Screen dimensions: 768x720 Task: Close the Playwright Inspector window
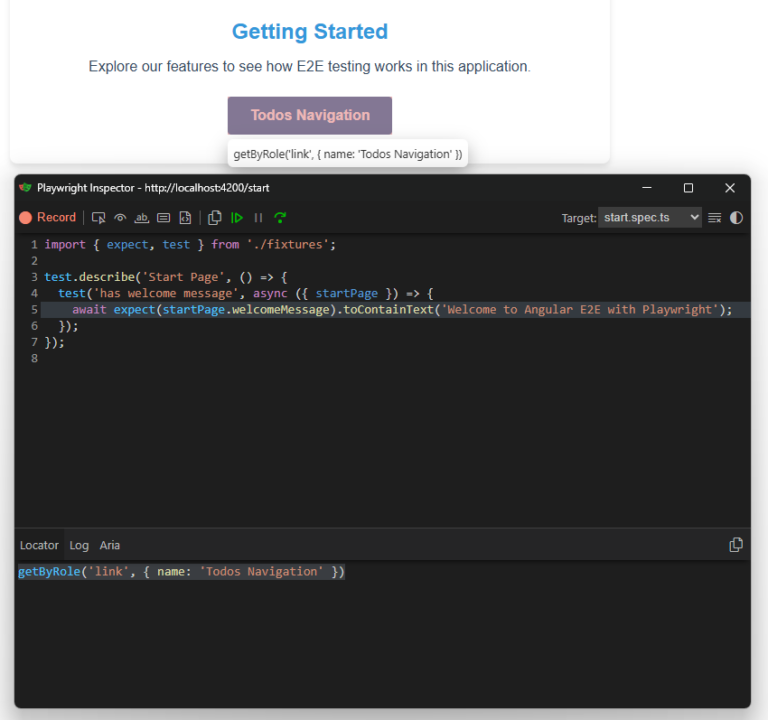click(x=730, y=188)
